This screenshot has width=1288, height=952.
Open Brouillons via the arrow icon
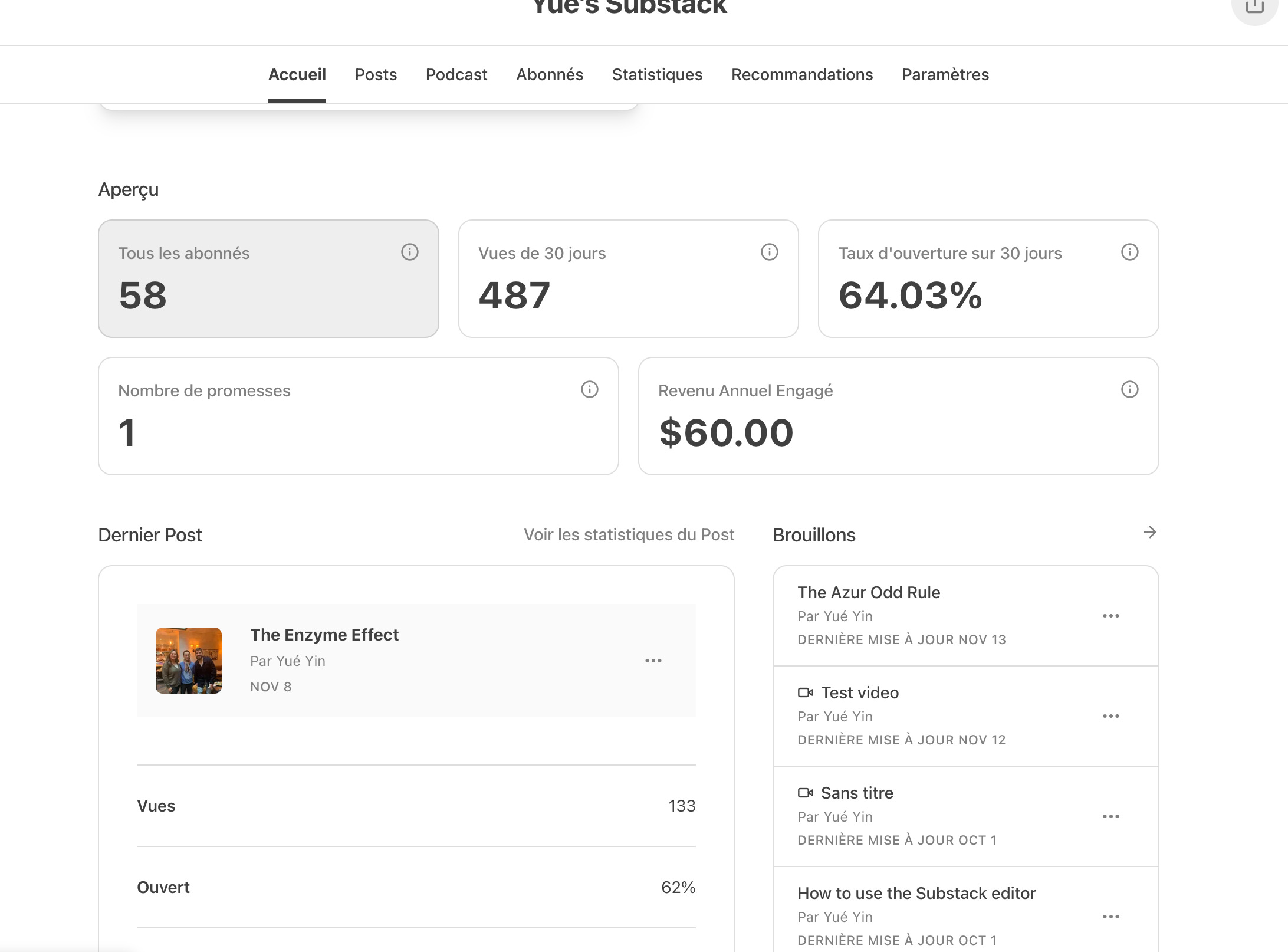pyautogui.click(x=1149, y=533)
